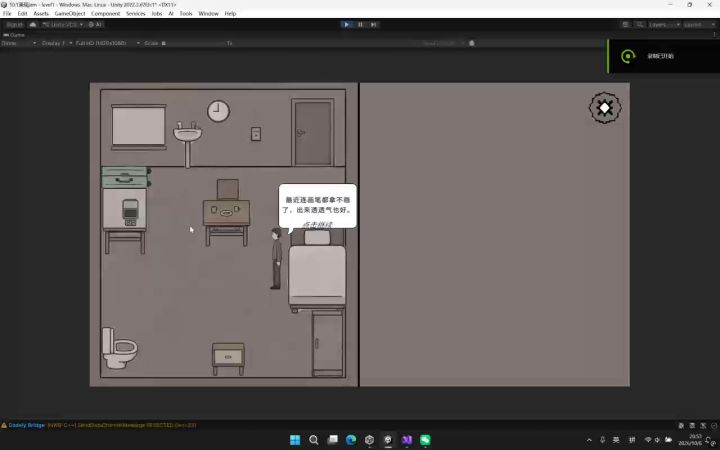Click the toilet in the corner
The image size is (720, 450).
coord(119,348)
